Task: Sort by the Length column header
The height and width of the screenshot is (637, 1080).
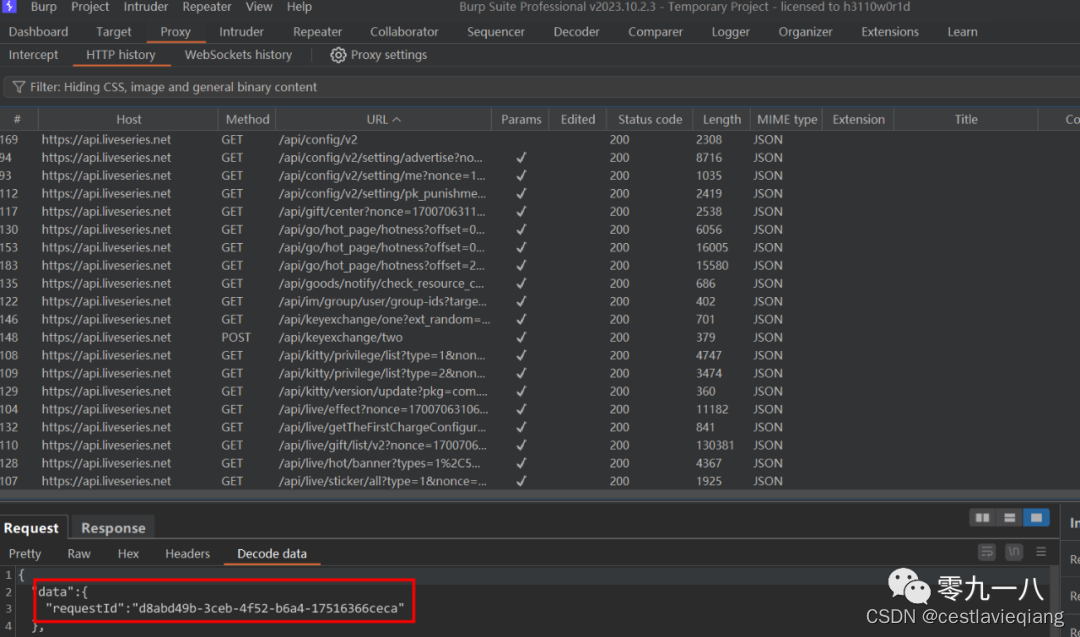Action: pyautogui.click(x=721, y=120)
